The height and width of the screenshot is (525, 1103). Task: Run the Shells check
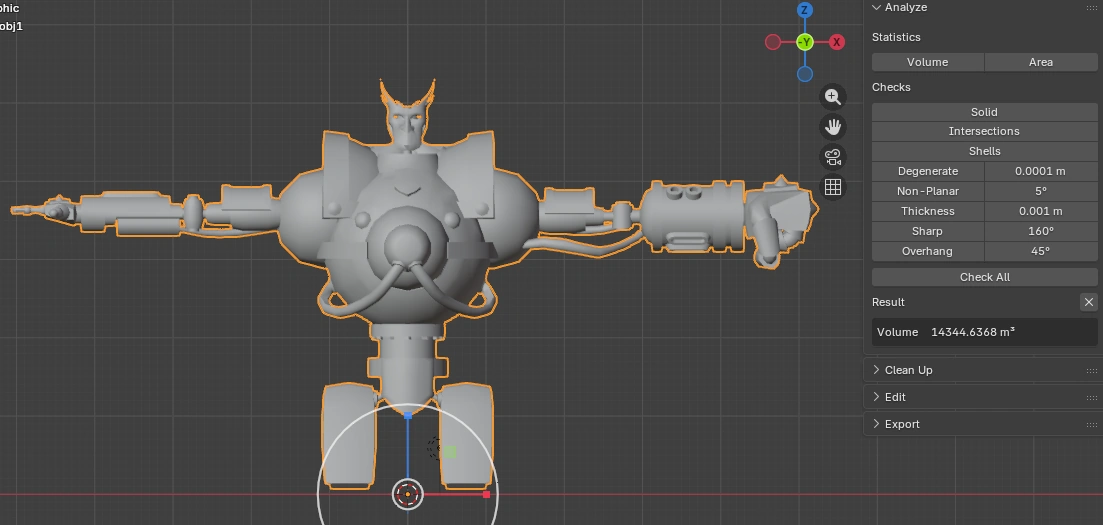click(x=984, y=151)
